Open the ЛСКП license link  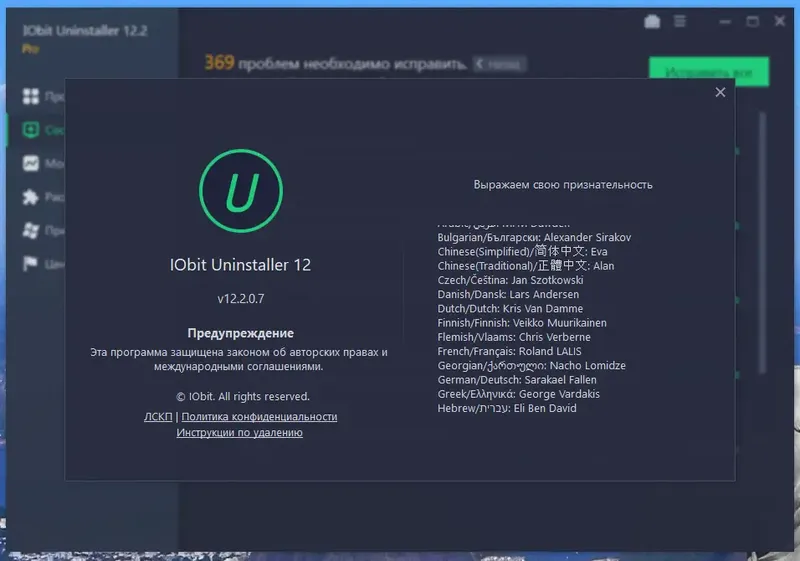pyautogui.click(x=158, y=417)
